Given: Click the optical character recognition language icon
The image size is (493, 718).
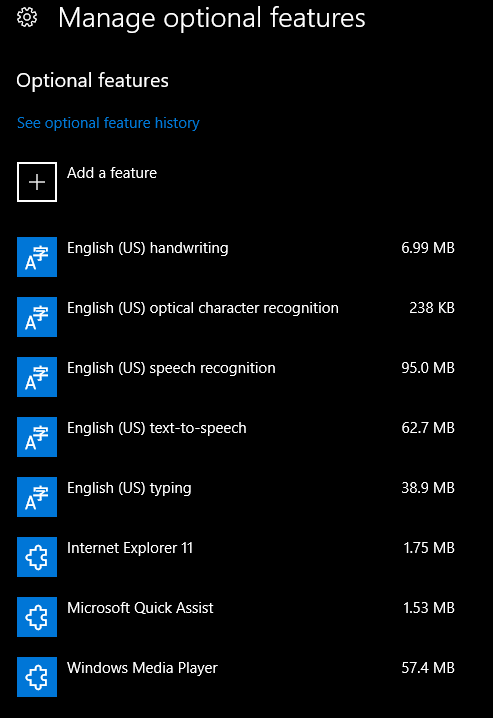Looking at the screenshot, I should coord(37,317).
